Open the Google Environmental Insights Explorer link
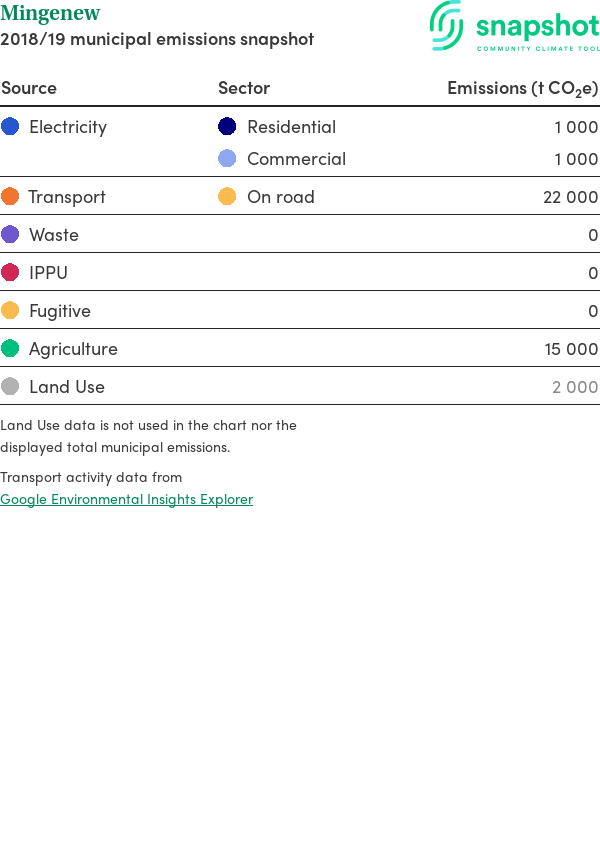The width and height of the screenshot is (600, 850). click(x=126, y=499)
